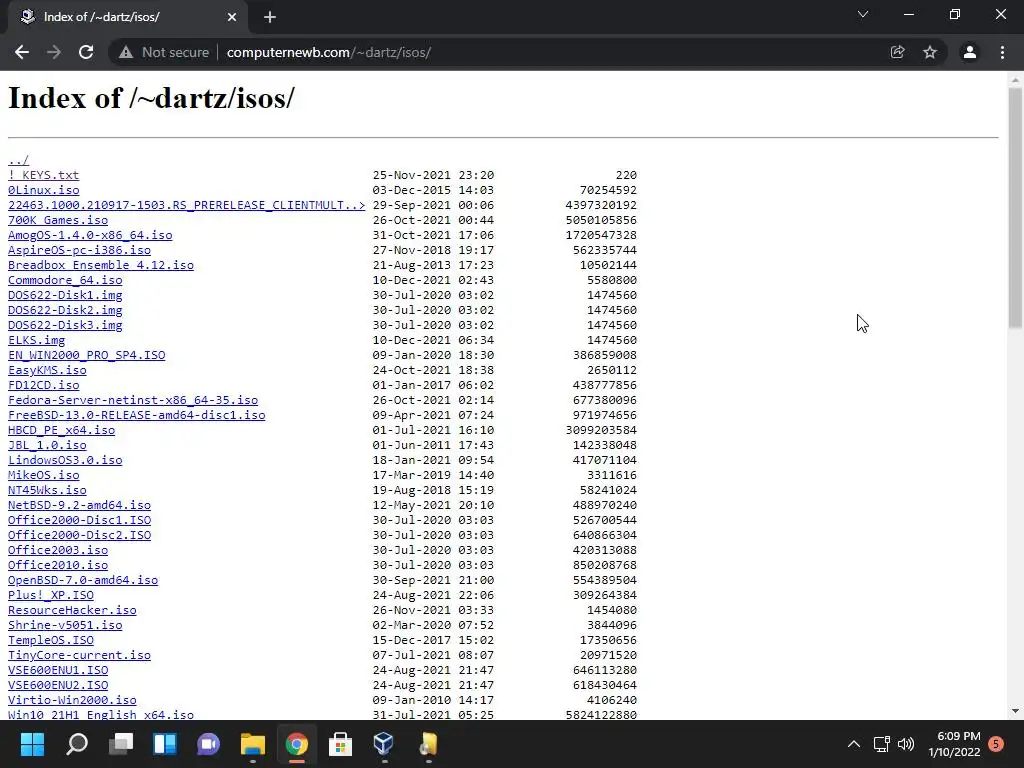Open File Explorer from the taskbar
The image size is (1024, 768).
click(x=252, y=744)
